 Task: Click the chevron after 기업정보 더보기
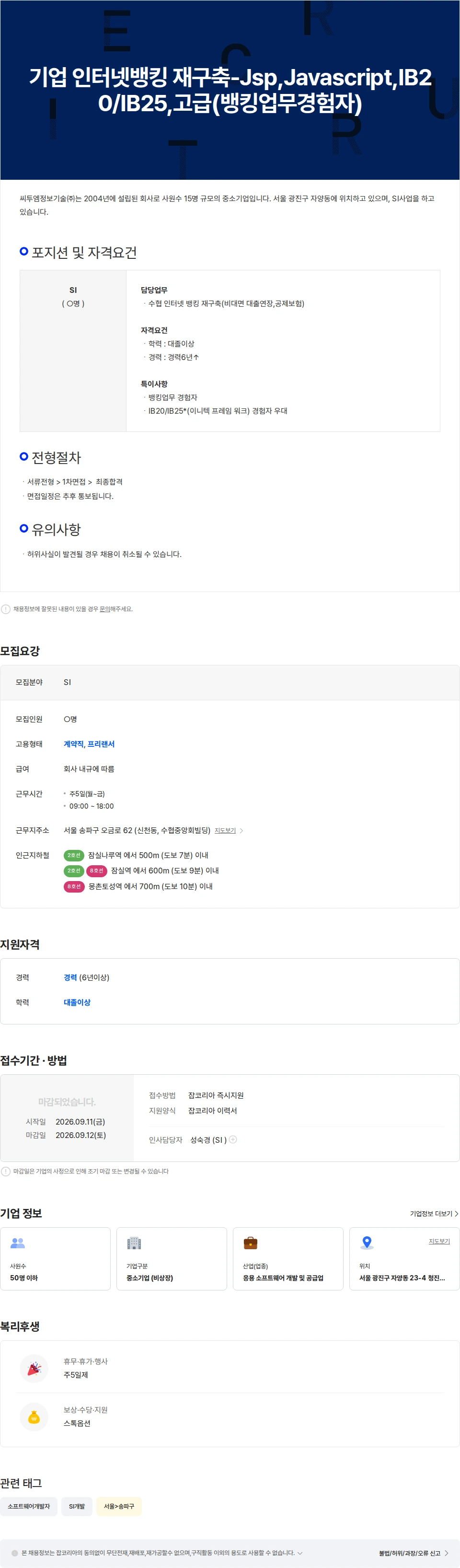click(x=456, y=1214)
